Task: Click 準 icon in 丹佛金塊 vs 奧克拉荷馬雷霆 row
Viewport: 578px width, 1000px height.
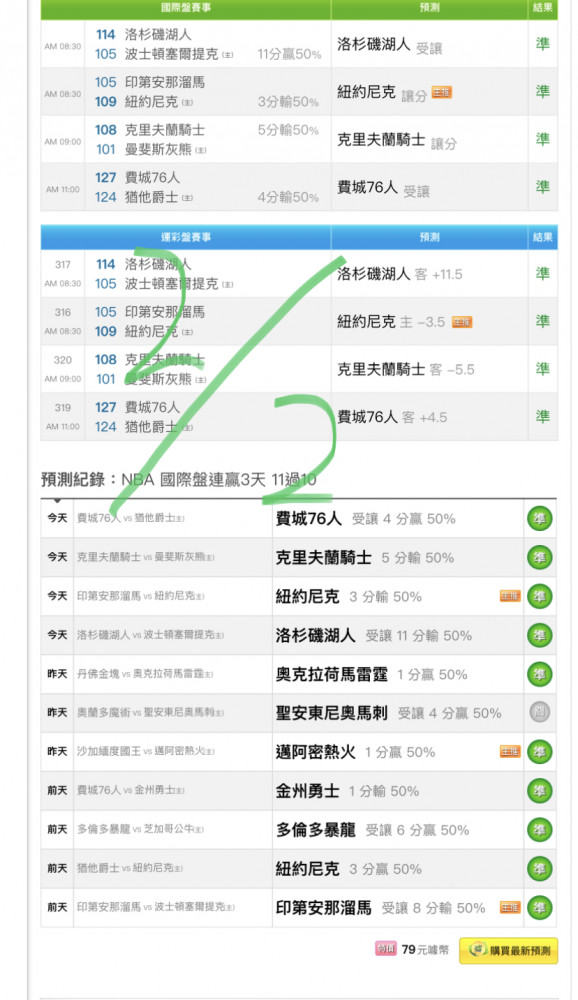Action: (x=539, y=674)
